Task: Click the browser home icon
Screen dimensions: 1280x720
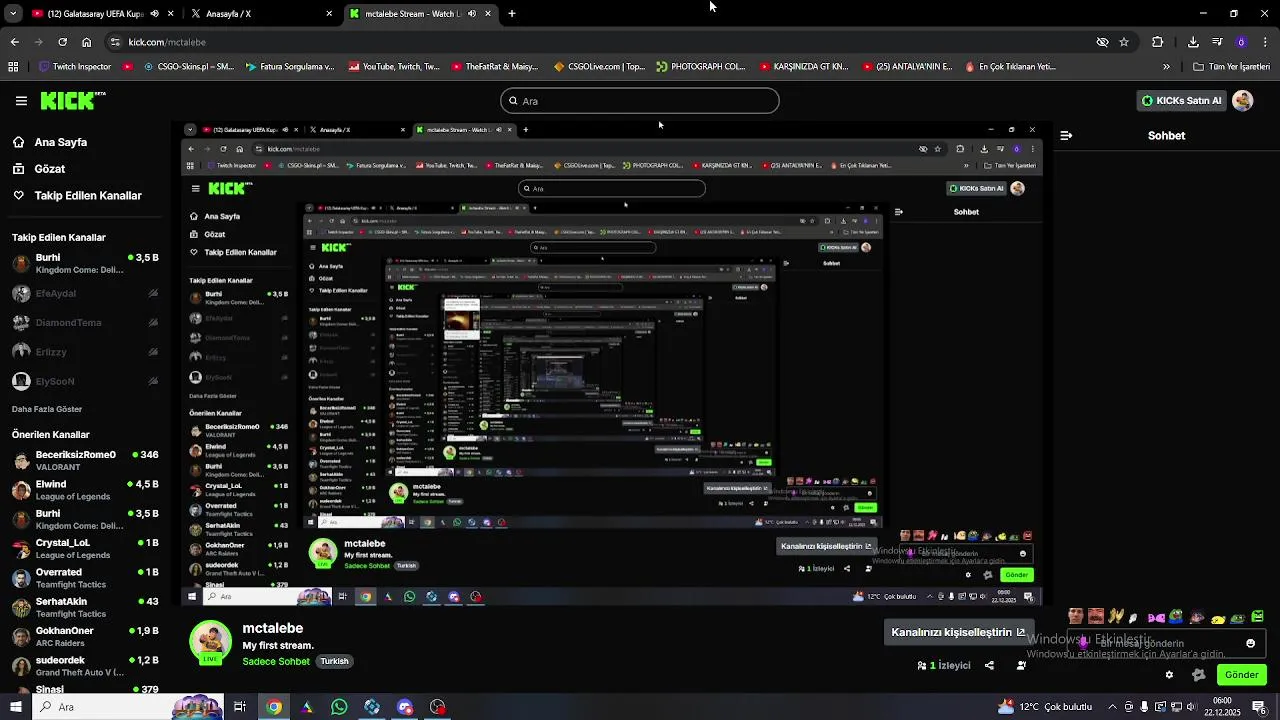Action: 87,42
